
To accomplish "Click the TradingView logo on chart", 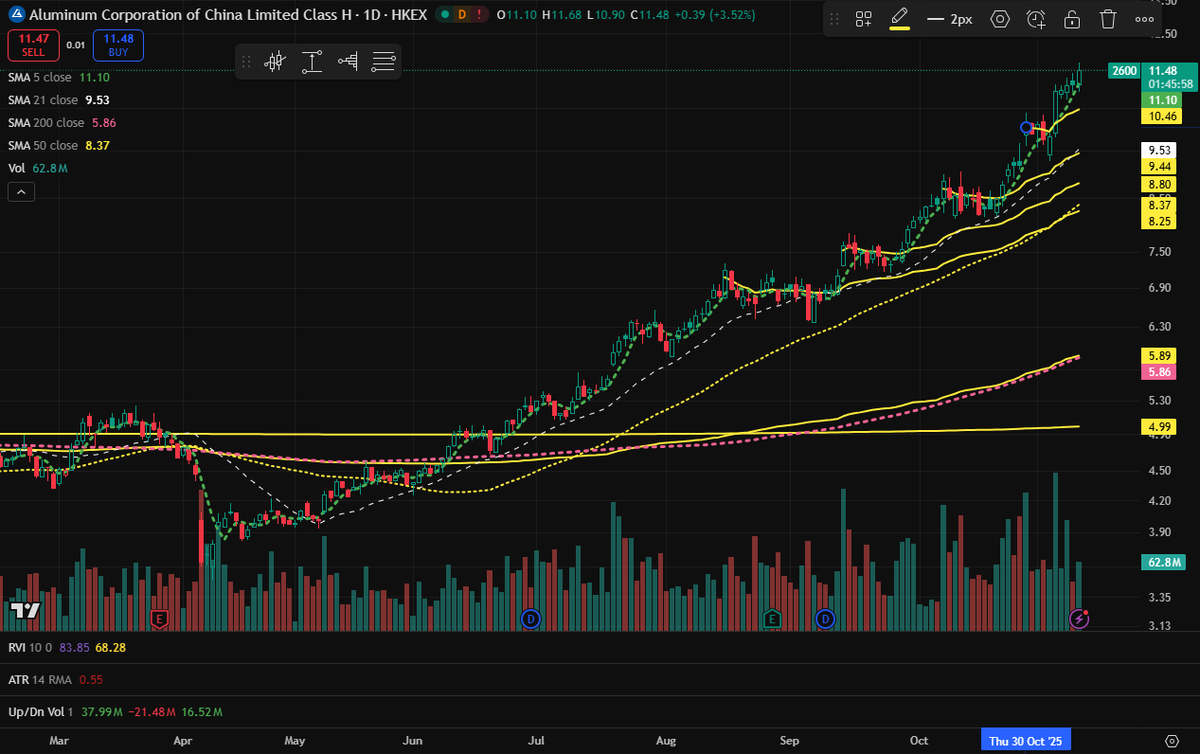I will click(25, 609).
